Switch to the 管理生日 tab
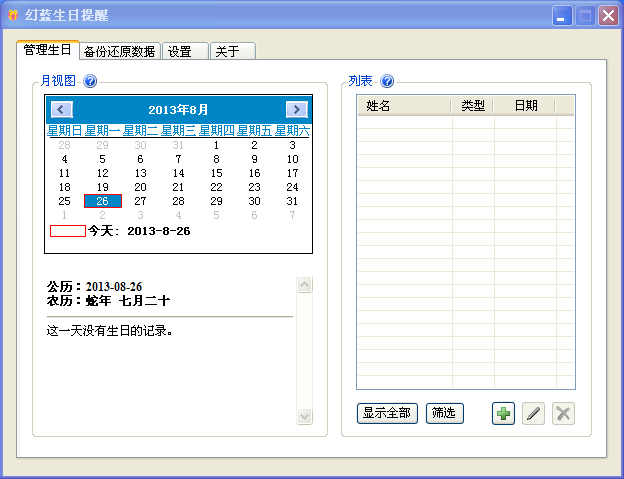The image size is (624, 479). coord(48,50)
